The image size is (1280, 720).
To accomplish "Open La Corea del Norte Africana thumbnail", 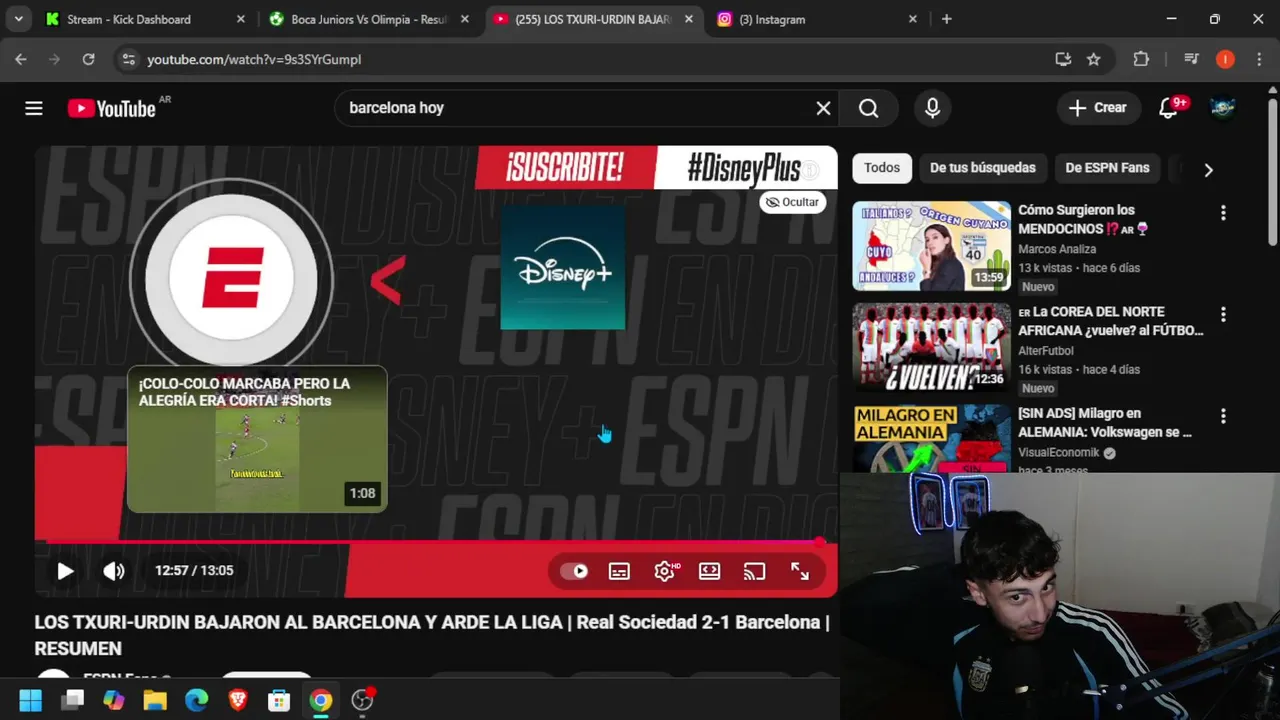I will point(931,347).
